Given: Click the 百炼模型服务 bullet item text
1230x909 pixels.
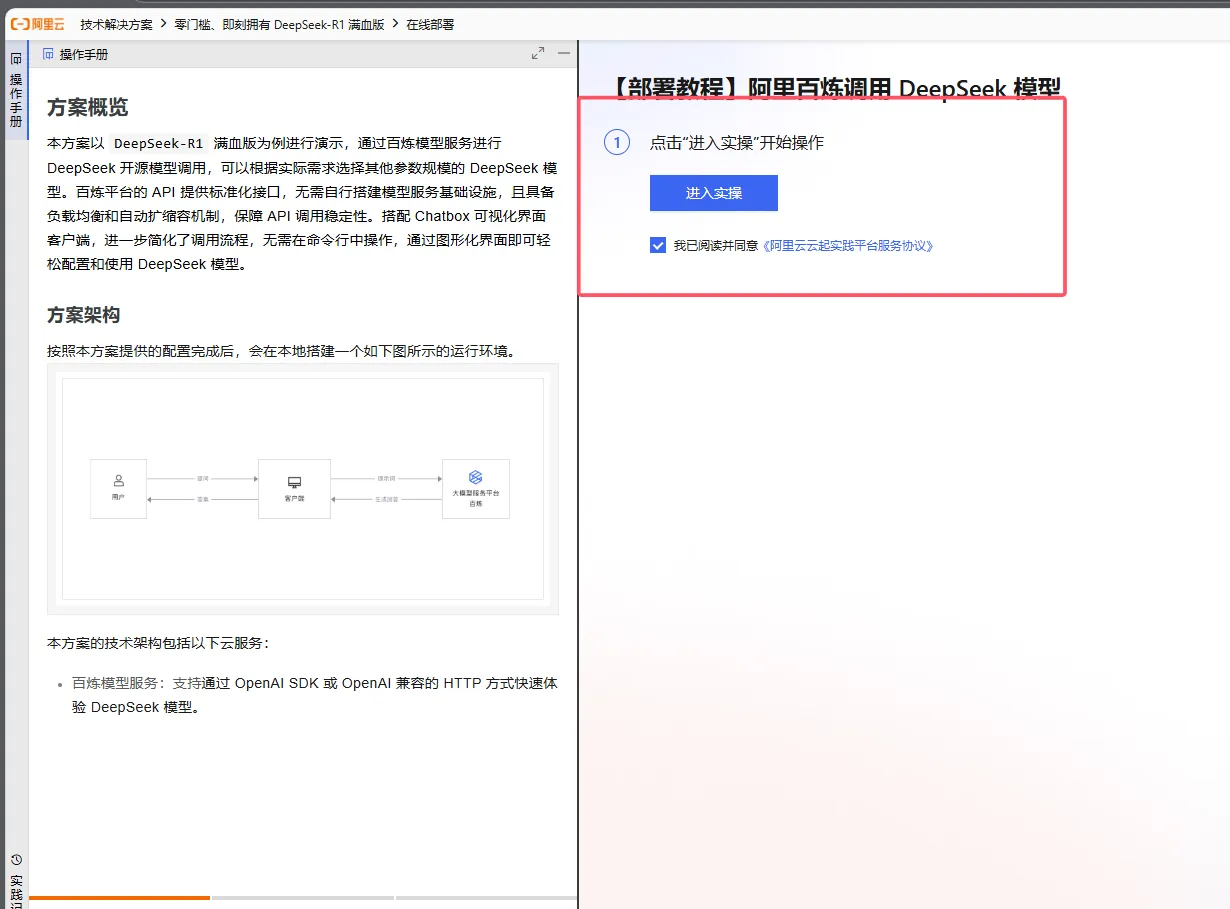Looking at the screenshot, I should point(314,695).
